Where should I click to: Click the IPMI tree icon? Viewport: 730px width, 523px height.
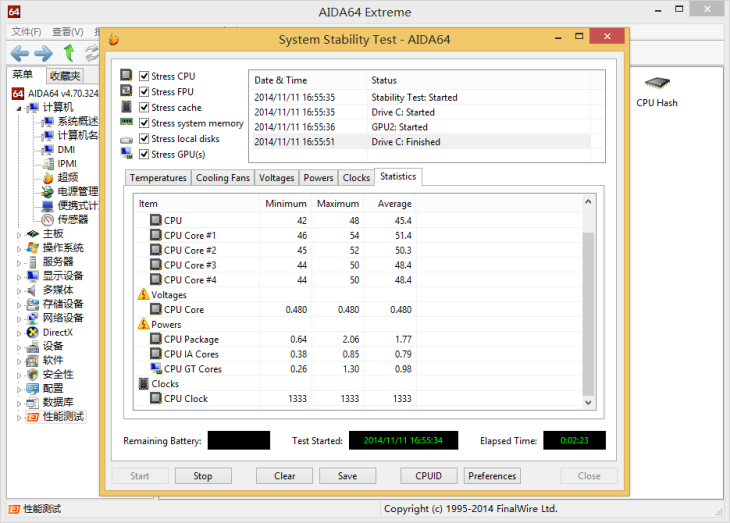coord(48,163)
